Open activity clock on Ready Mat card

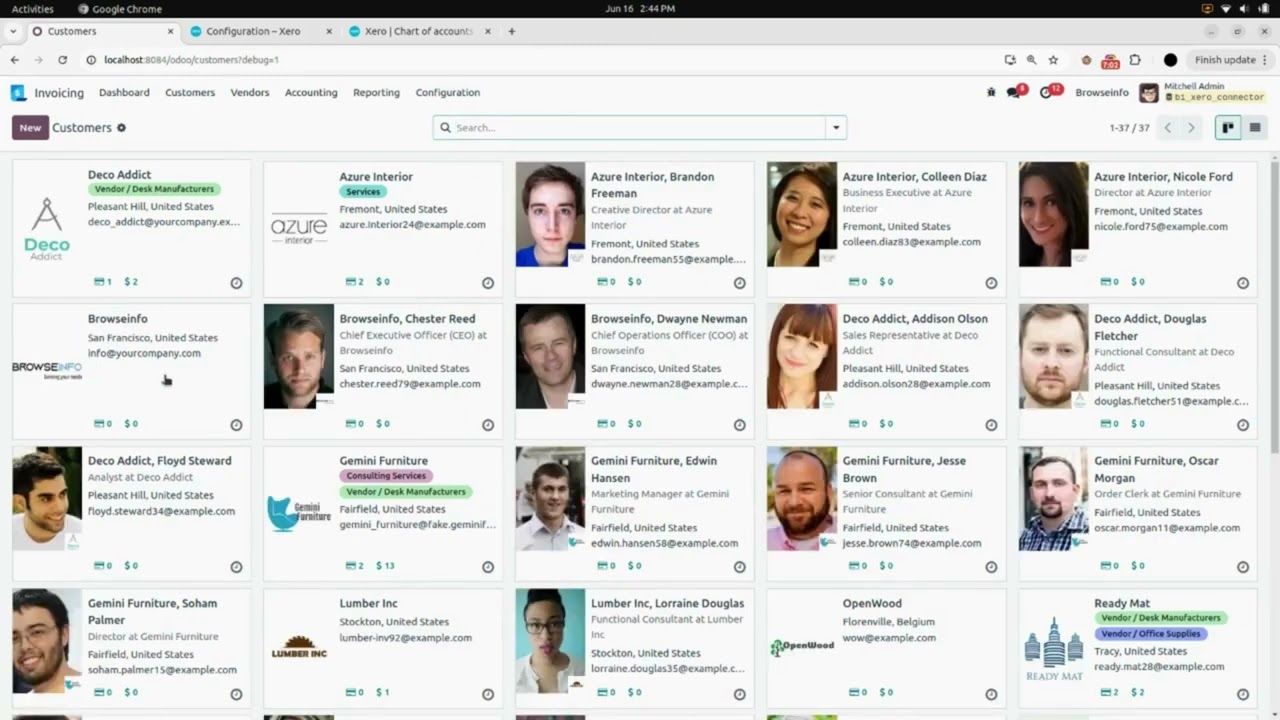pos(1243,694)
